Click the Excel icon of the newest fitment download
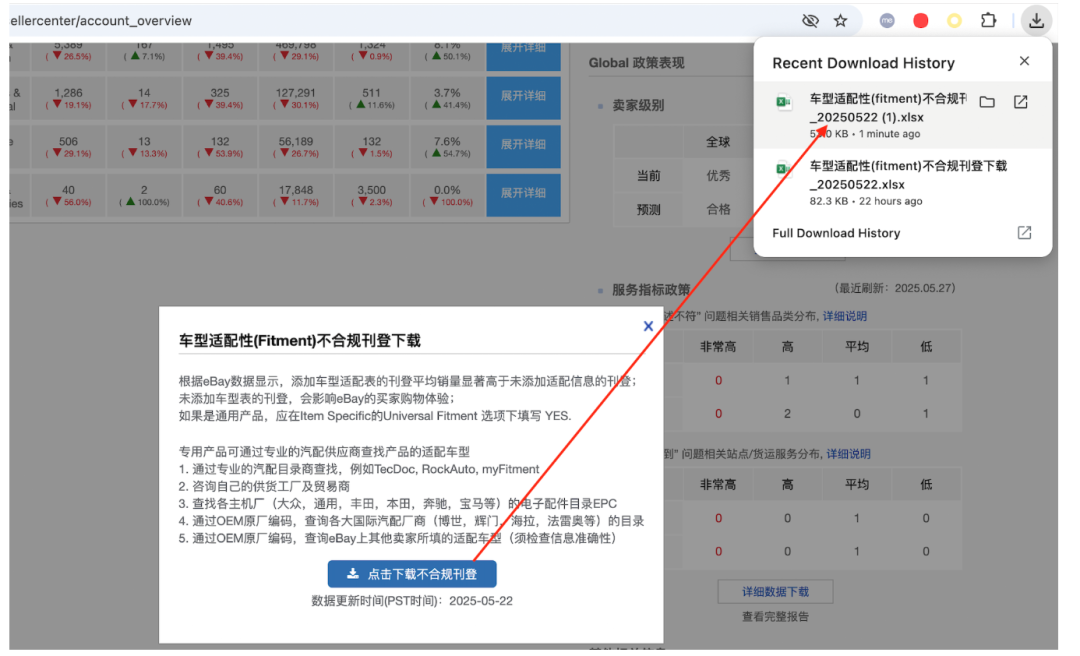This screenshot has height=656, width=1080. (786, 102)
